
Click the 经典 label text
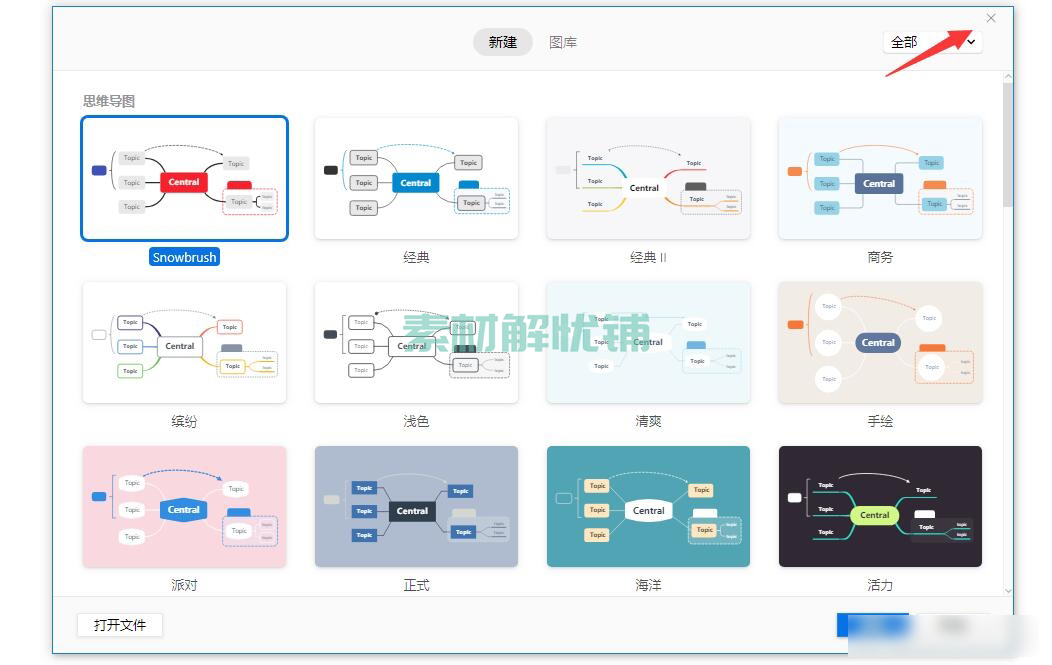[416, 257]
